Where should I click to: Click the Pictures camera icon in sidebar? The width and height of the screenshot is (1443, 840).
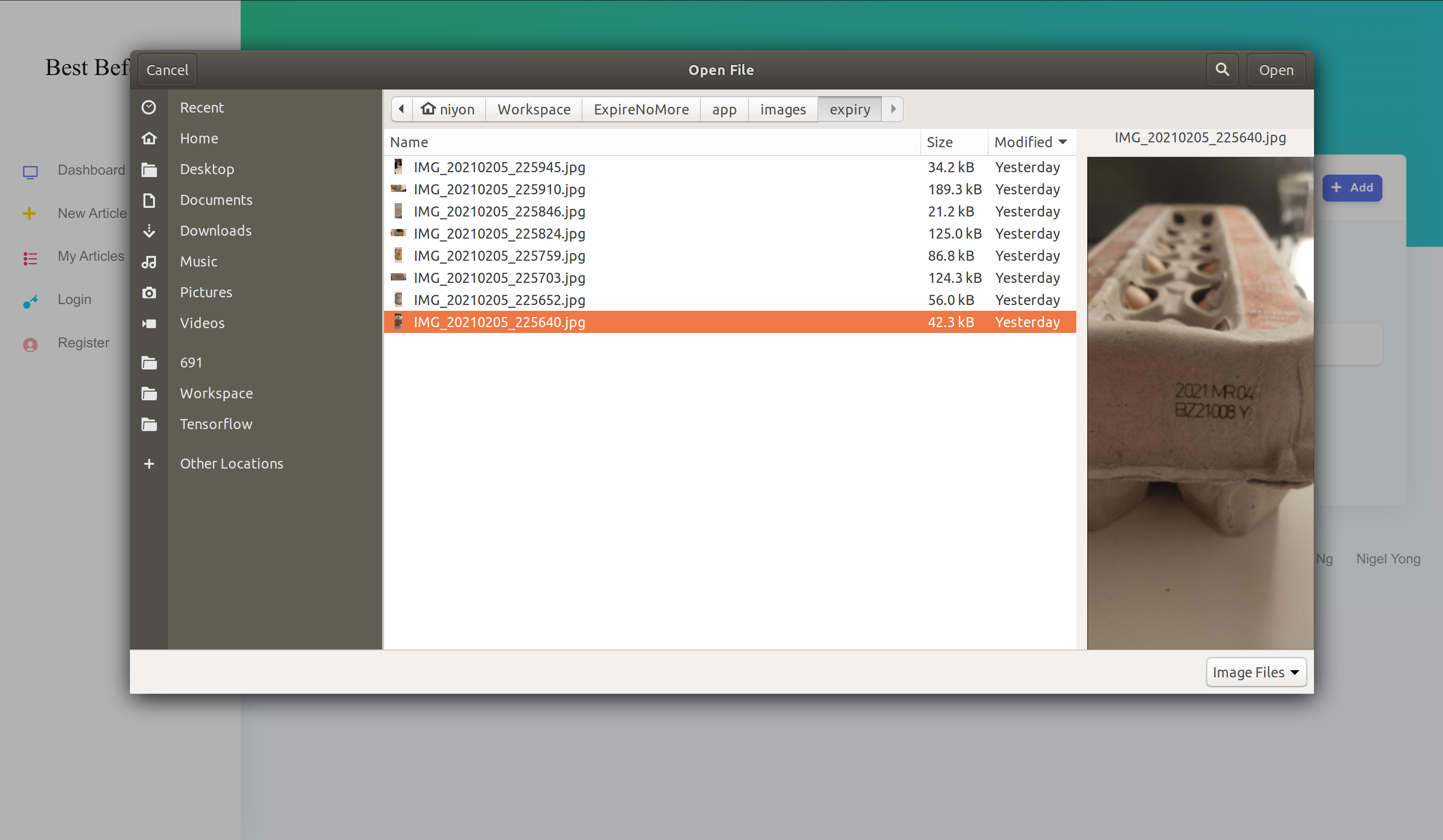coord(149,293)
